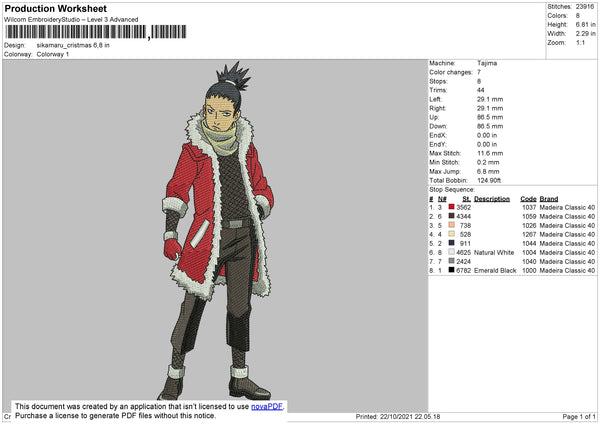Image resolution: width=600 pixels, height=424 pixels.
Task: Select the red swatch for thread 1037
Action: [x=452, y=207]
